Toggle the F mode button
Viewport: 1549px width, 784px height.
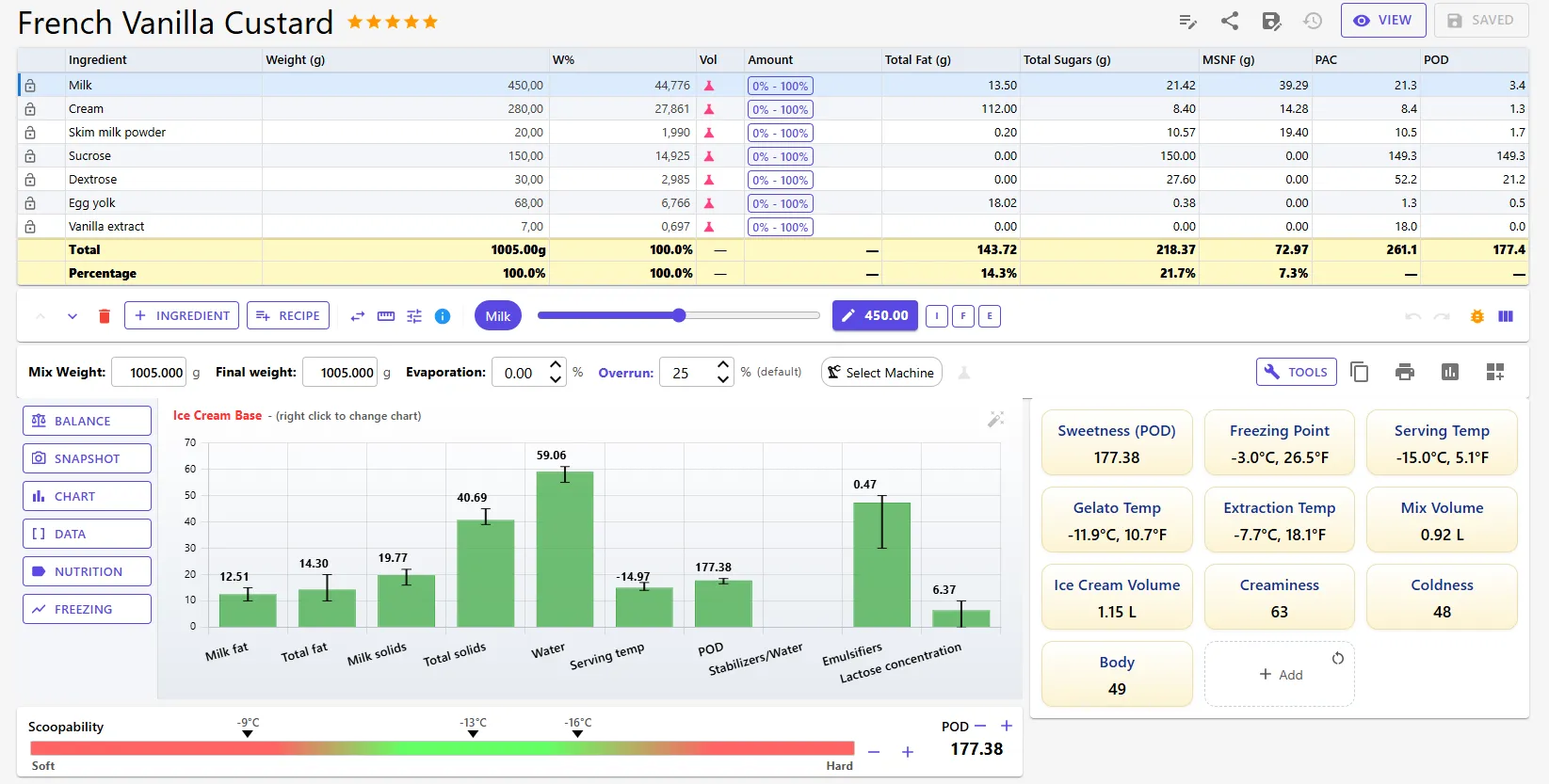click(x=963, y=316)
